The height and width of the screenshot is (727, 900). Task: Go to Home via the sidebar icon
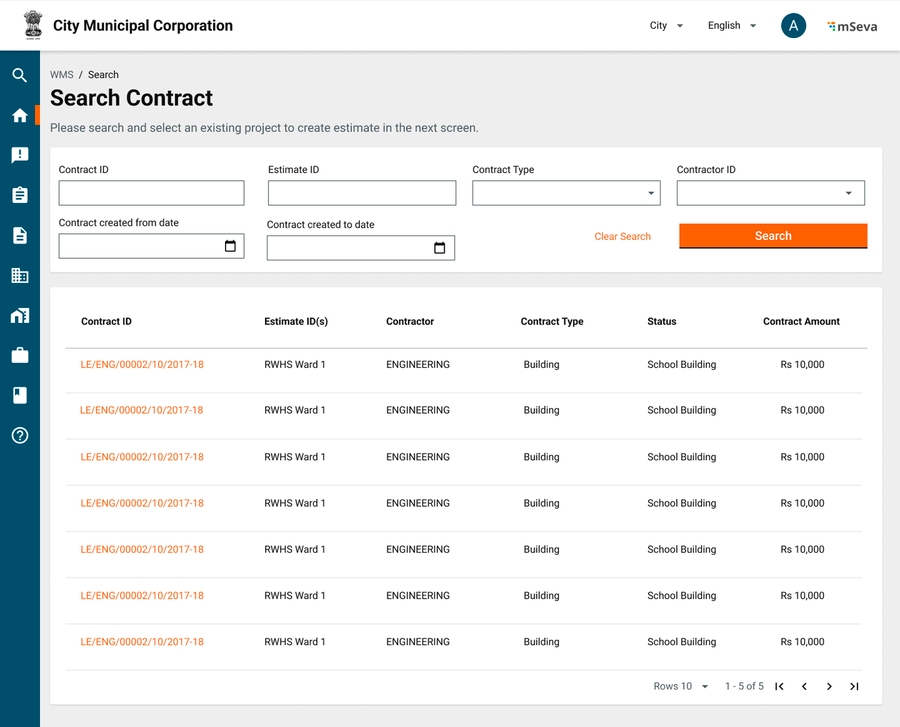pyautogui.click(x=19, y=115)
